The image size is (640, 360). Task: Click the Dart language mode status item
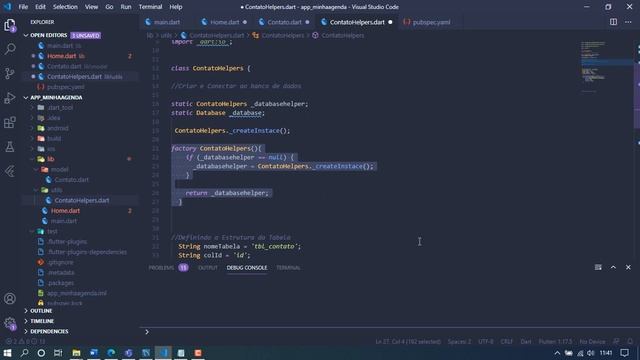coord(526,341)
